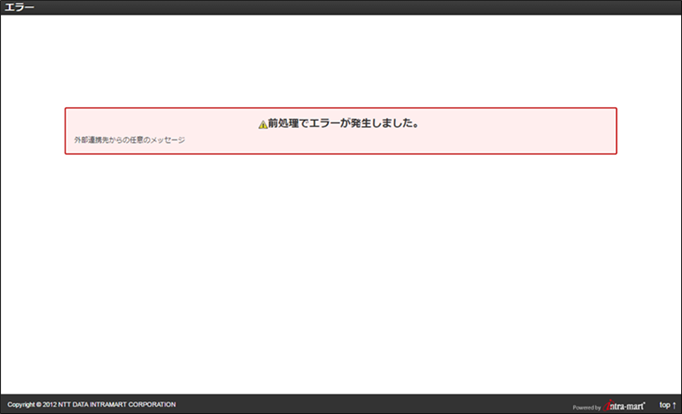Click the warning triangle icon in error box
The image size is (682, 414).
tap(263, 125)
